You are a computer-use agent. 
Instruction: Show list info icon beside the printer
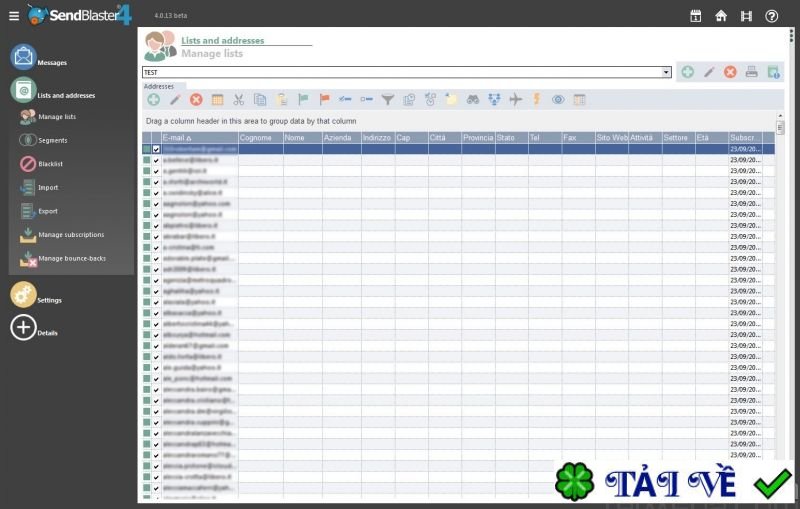[773, 72]
